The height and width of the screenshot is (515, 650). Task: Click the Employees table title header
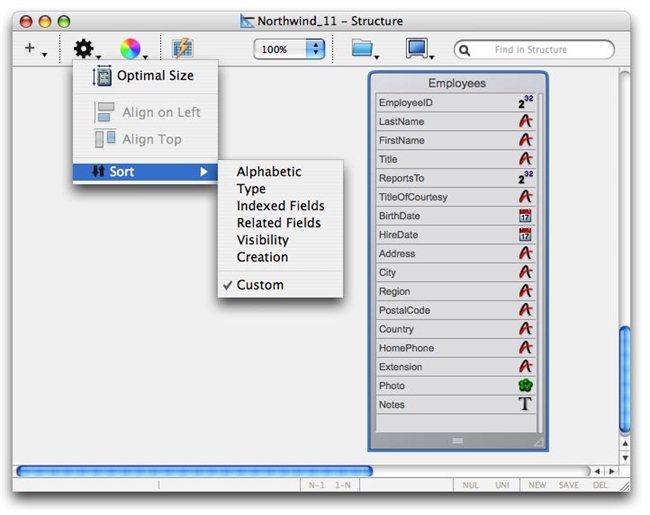[x=457, y=84]
